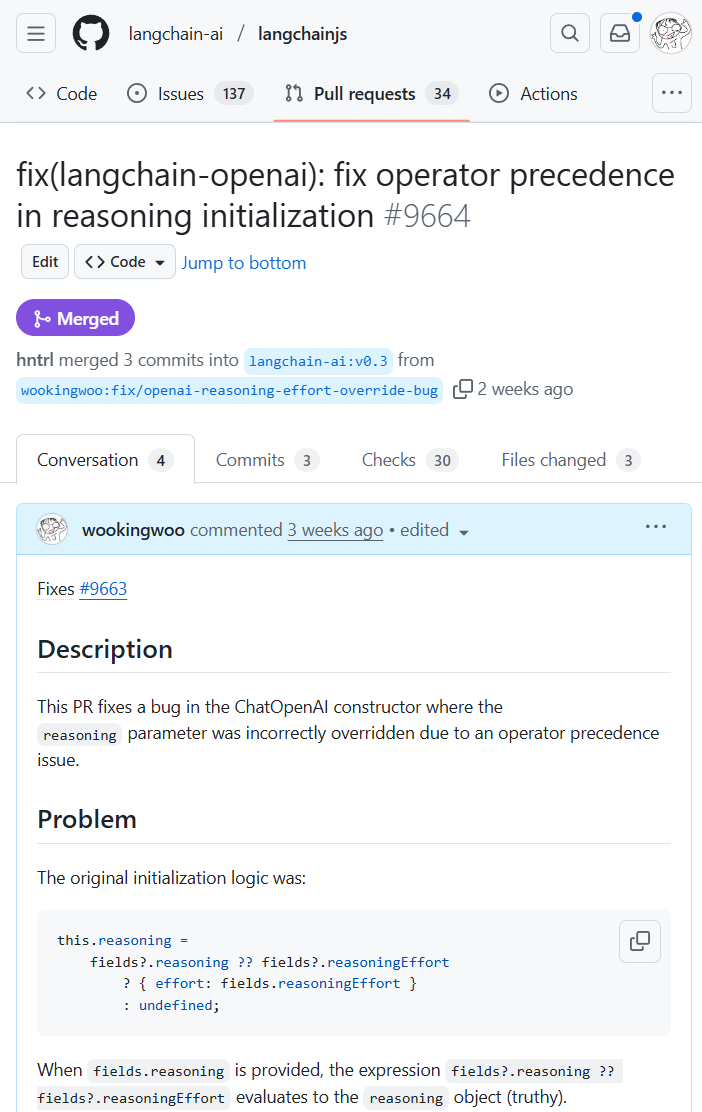Open the navigation hamburger menu
The height and width of the screenshot is (1112, 702).
coord(35,32)
